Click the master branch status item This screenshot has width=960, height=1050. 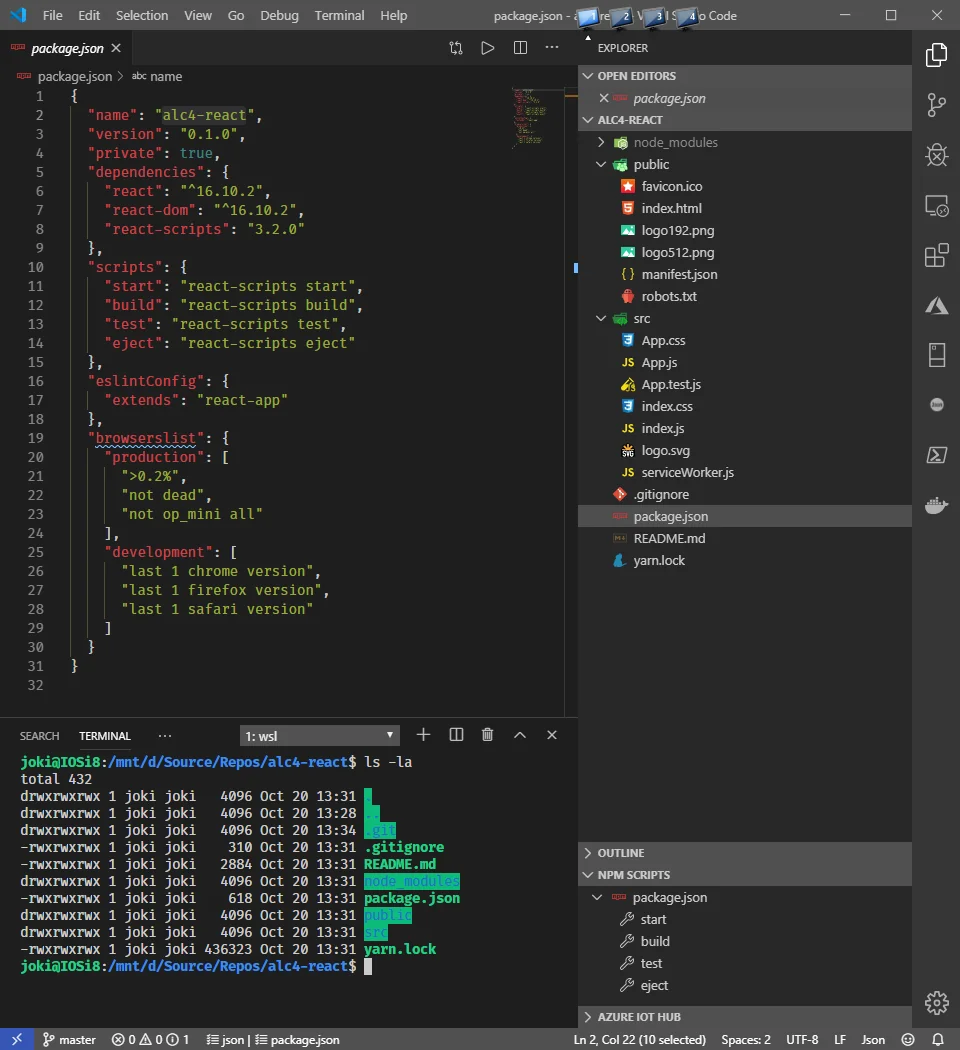(x=70, y=1039)
